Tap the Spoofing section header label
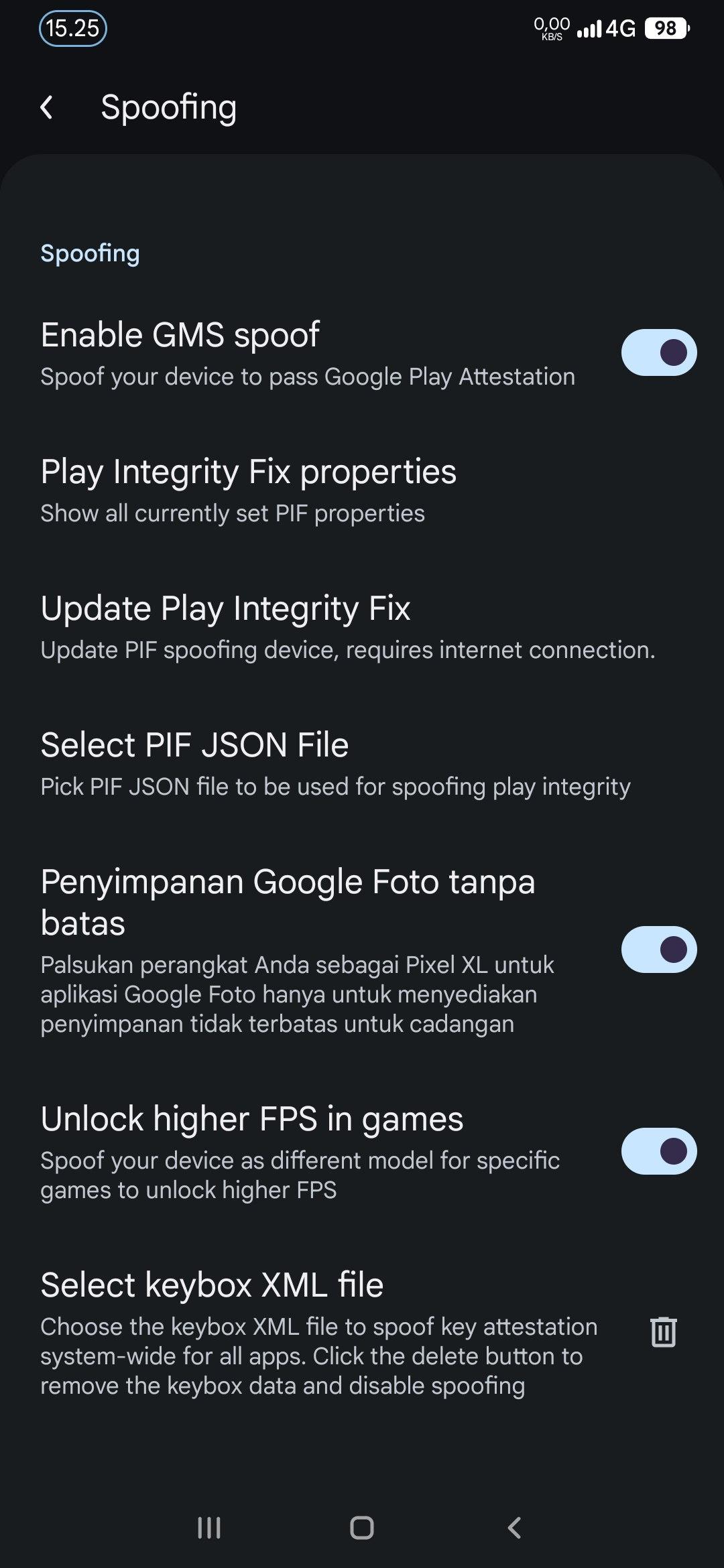 [x=90, y=253]
